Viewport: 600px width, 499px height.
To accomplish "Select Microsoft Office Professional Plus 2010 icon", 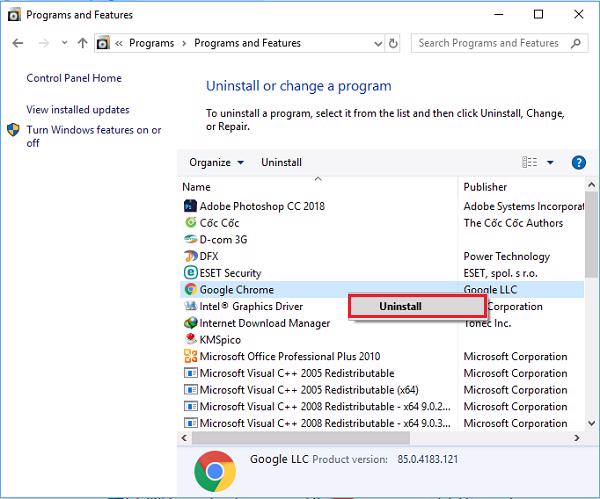I will tap(190, 356).
